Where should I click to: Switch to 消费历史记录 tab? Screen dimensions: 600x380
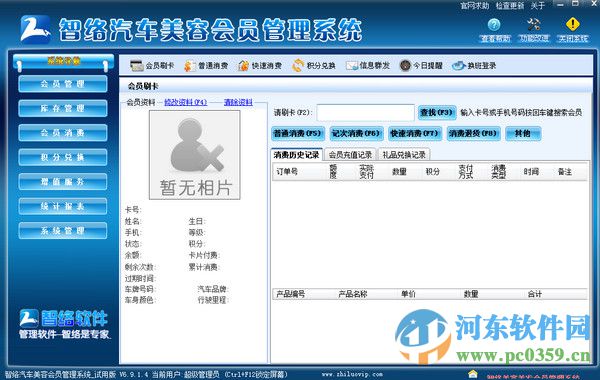click(x=297, y=155)
